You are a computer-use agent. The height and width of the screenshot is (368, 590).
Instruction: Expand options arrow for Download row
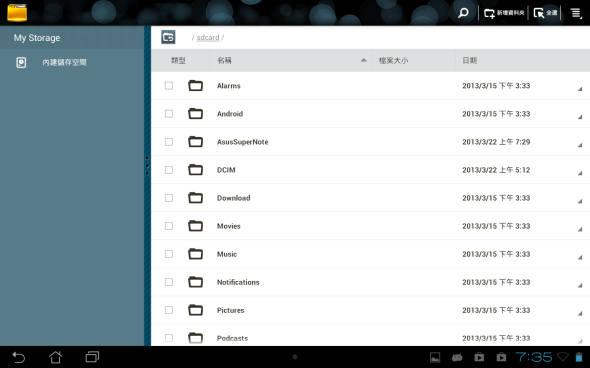pos(580,201)
